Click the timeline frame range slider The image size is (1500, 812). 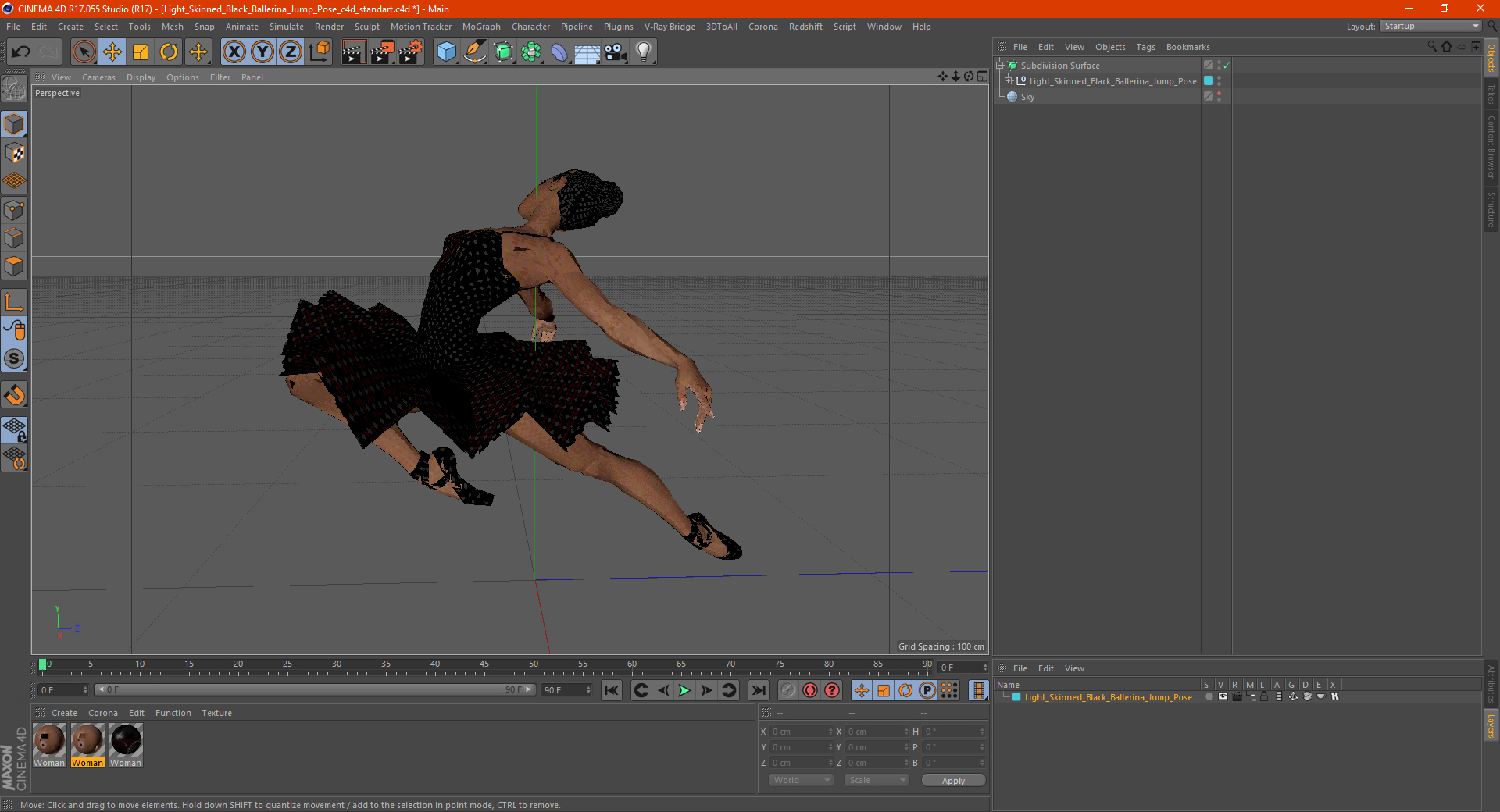click(315, 689)
